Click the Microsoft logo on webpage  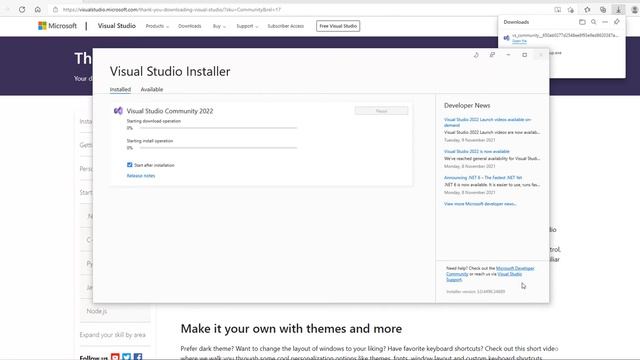coord(57,26)
